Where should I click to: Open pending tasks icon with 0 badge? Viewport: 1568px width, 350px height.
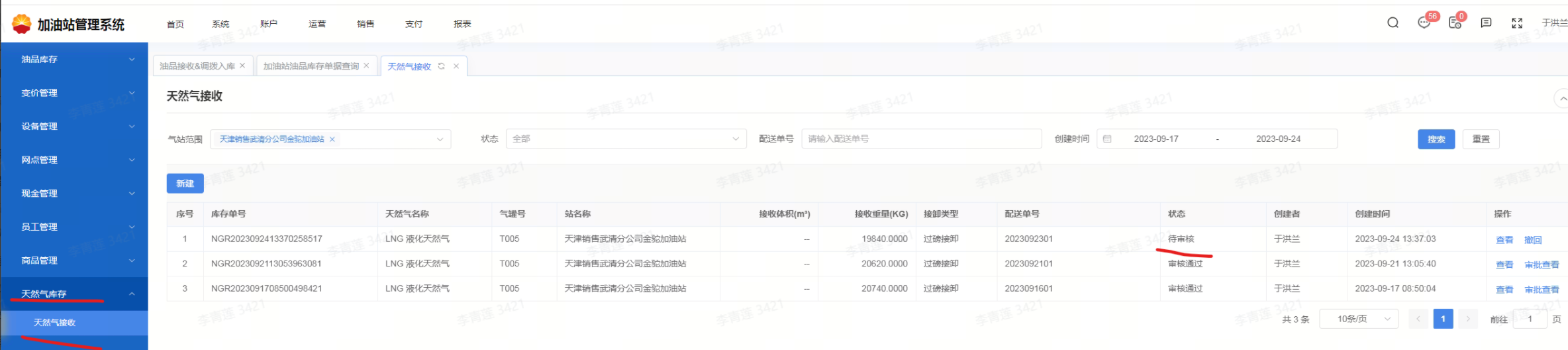(x=1455, y=23)
